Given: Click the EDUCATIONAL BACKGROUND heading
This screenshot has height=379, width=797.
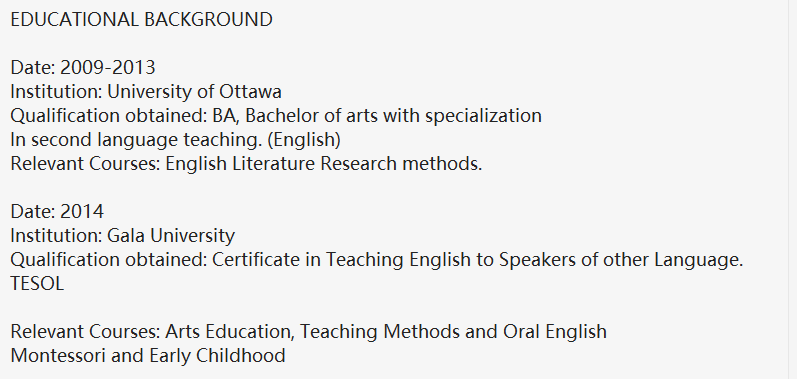Looking at the screenshot, I should 141,20.
